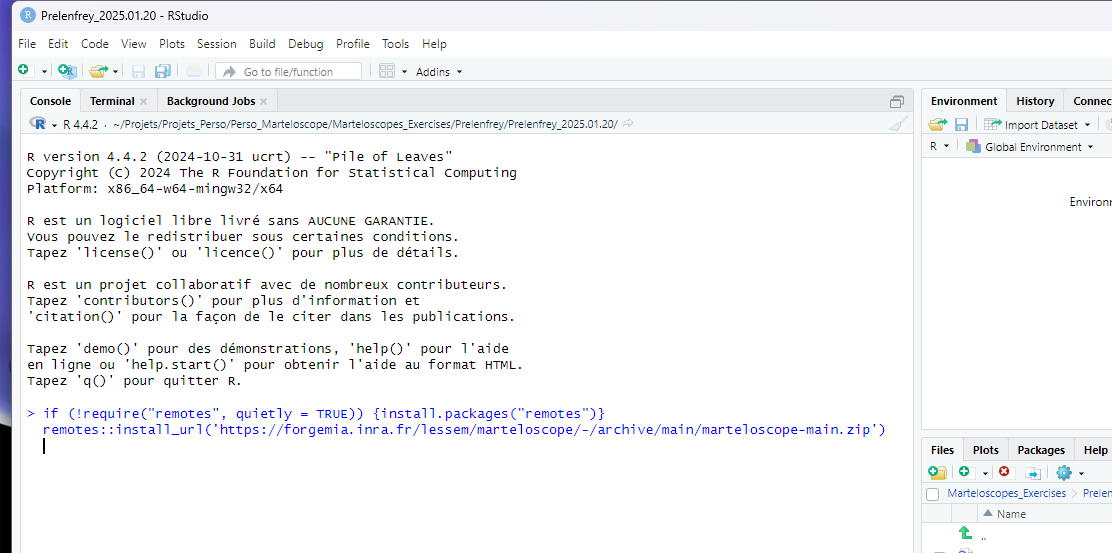The image size is (1112, 553).
Task: Click the view working directory arrow icon
Action: (x=627, y=124)
